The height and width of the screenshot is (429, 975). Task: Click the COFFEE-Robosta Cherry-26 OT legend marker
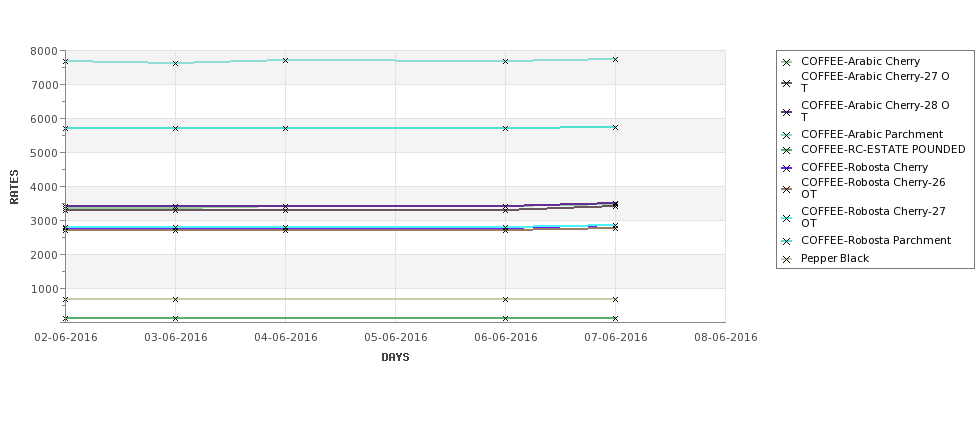pyautogui.click(x=787, y=189)
